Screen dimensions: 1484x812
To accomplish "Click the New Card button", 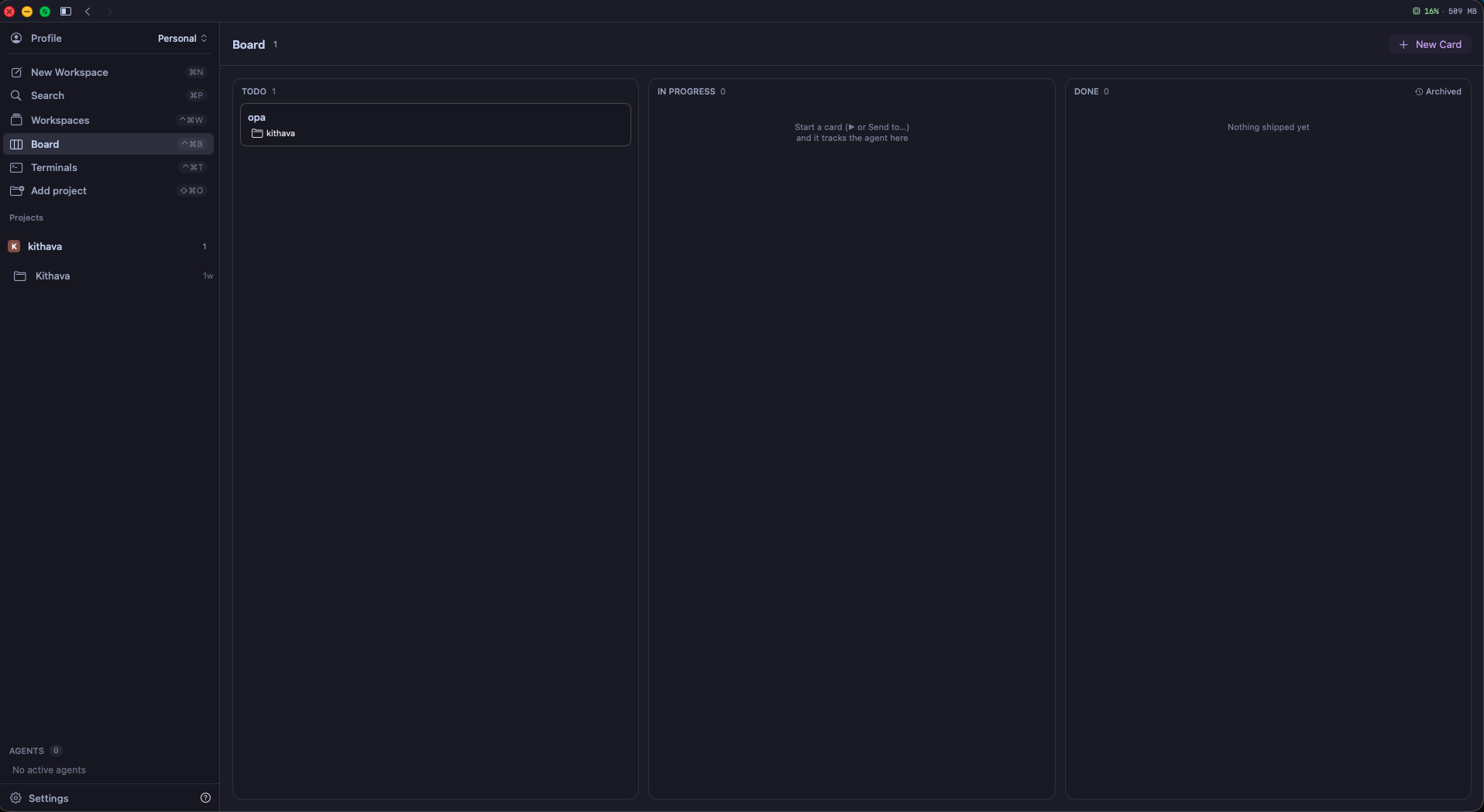I will (x=1430, y=44).
